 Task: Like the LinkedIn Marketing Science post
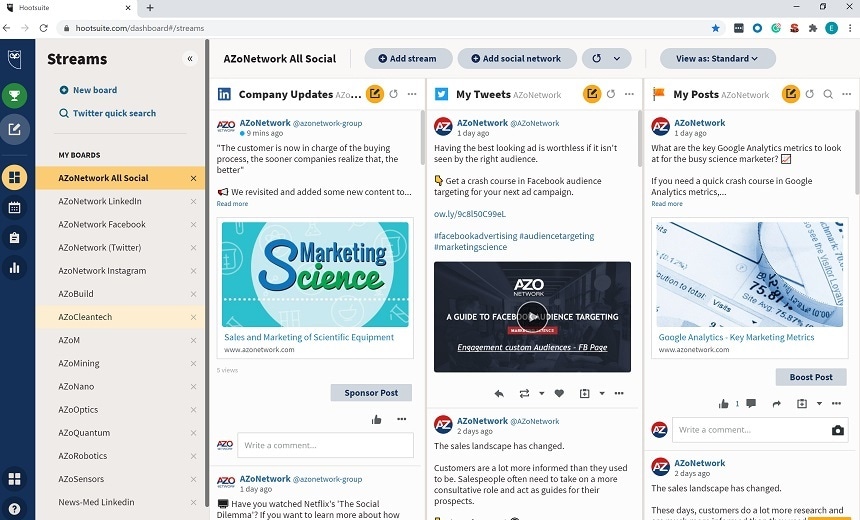(376, 420)
